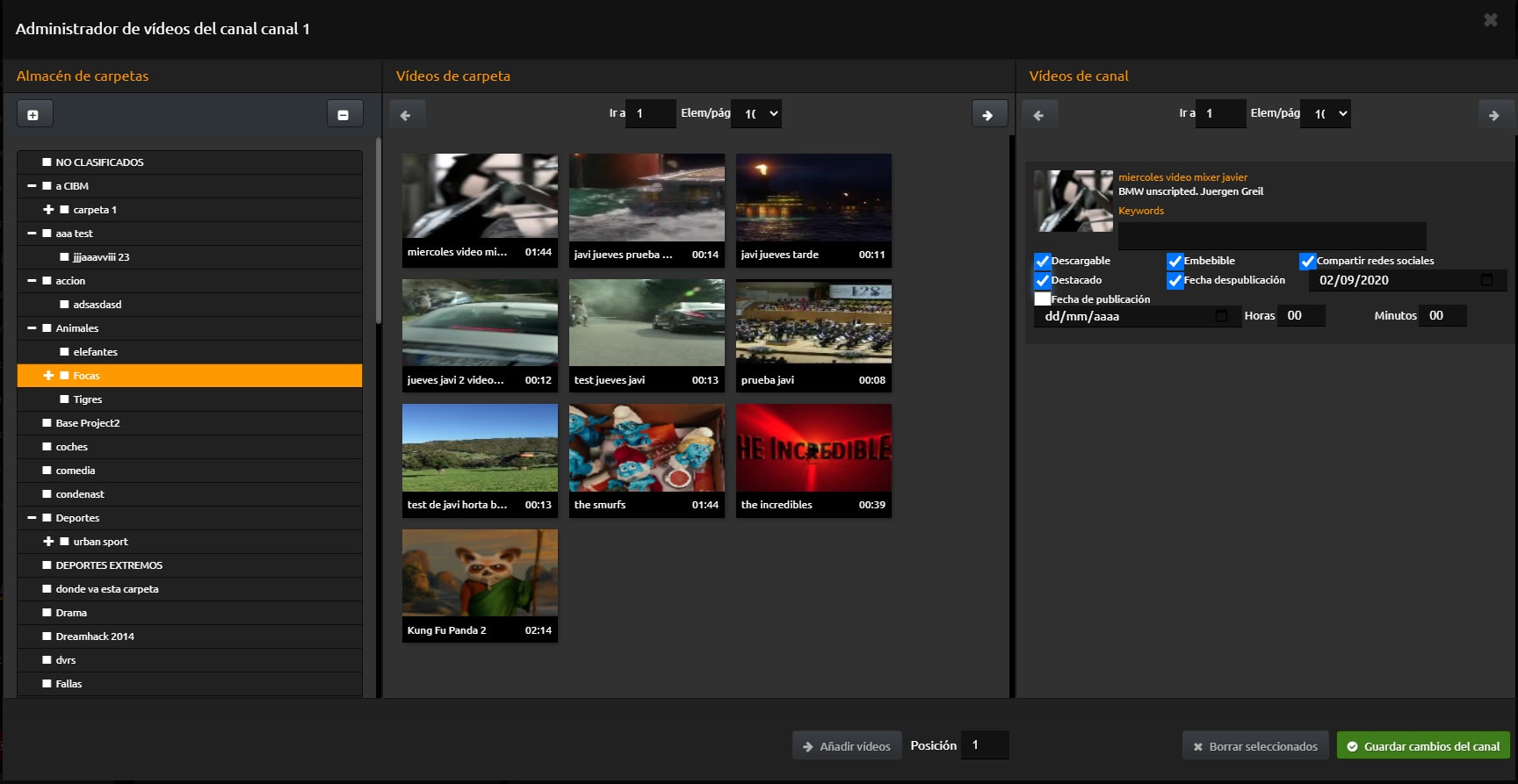Viewport: 1518px width, 784px height.
Task: Toggle the Embebible checkbox
Action: (1175, 261)
